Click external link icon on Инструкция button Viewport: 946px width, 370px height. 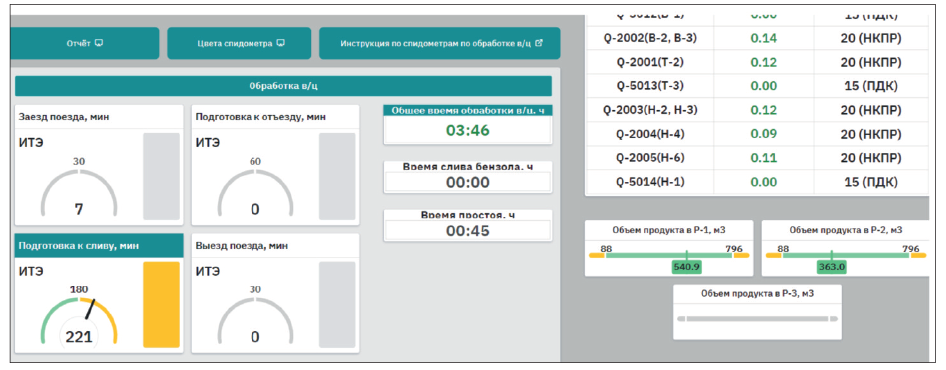[x=539, y=43]
